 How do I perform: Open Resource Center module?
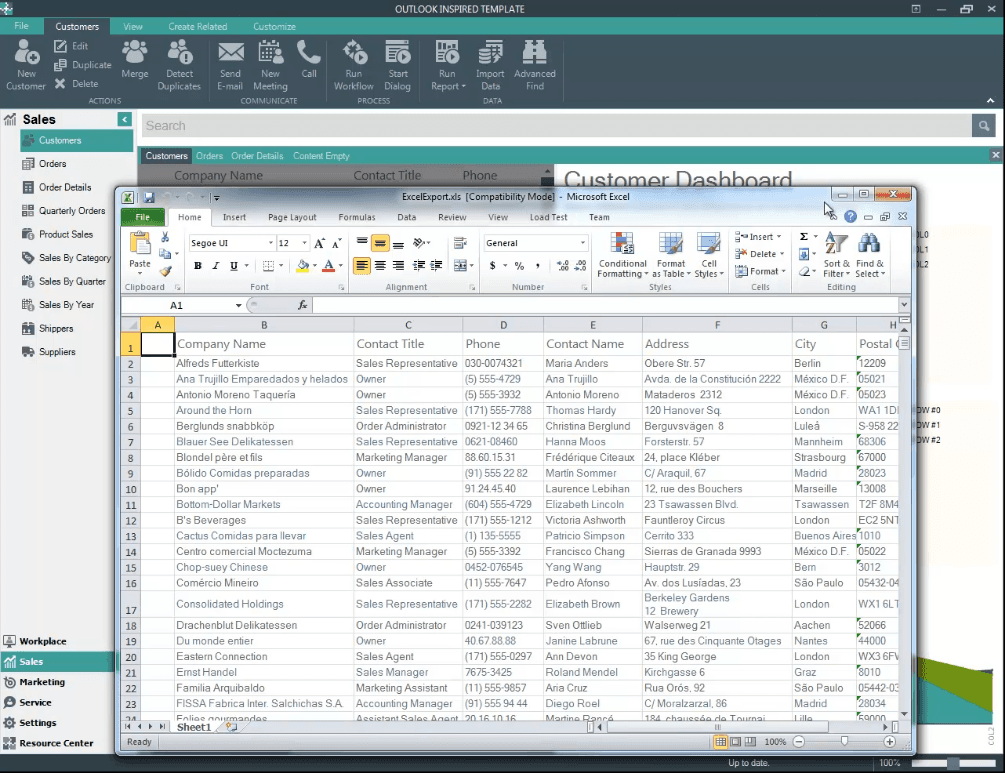pos(49,743)
